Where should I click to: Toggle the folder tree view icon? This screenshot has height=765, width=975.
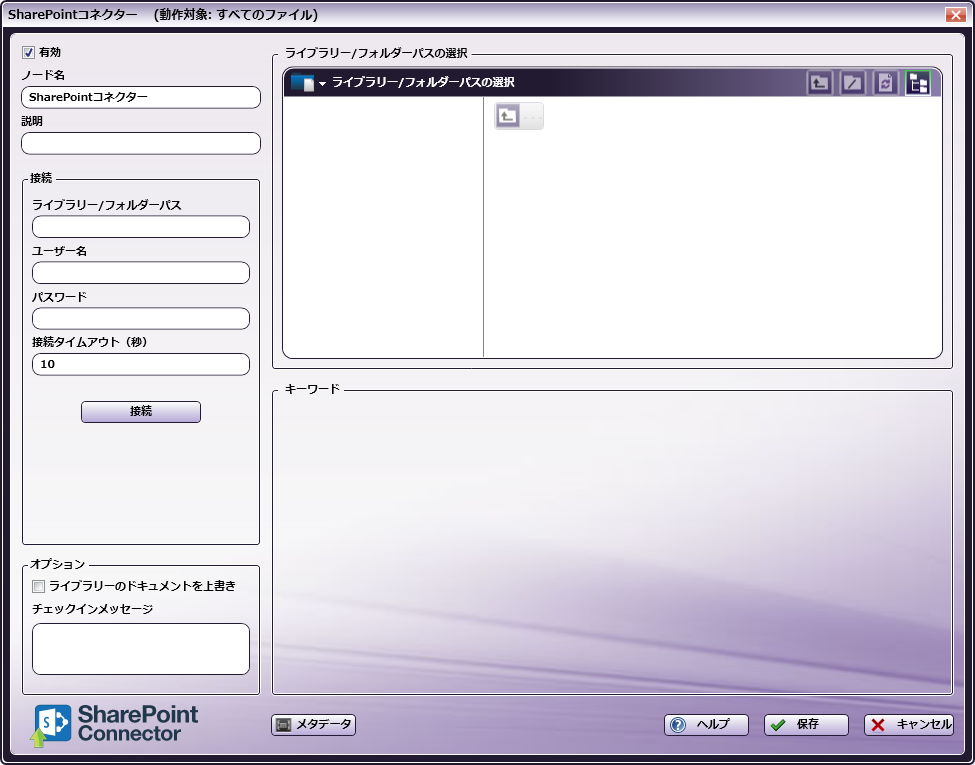coord(918,83)
